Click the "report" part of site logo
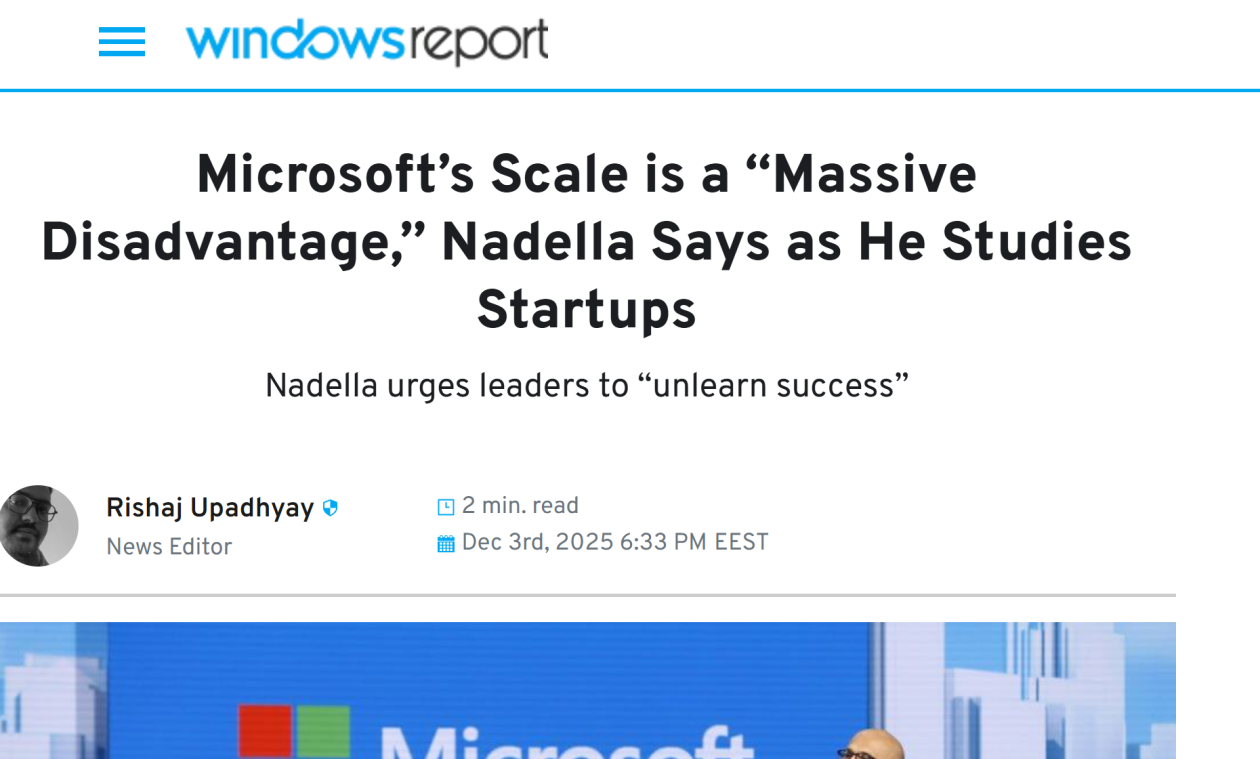Screen dimensions: 1260x759 coord(478,42)
